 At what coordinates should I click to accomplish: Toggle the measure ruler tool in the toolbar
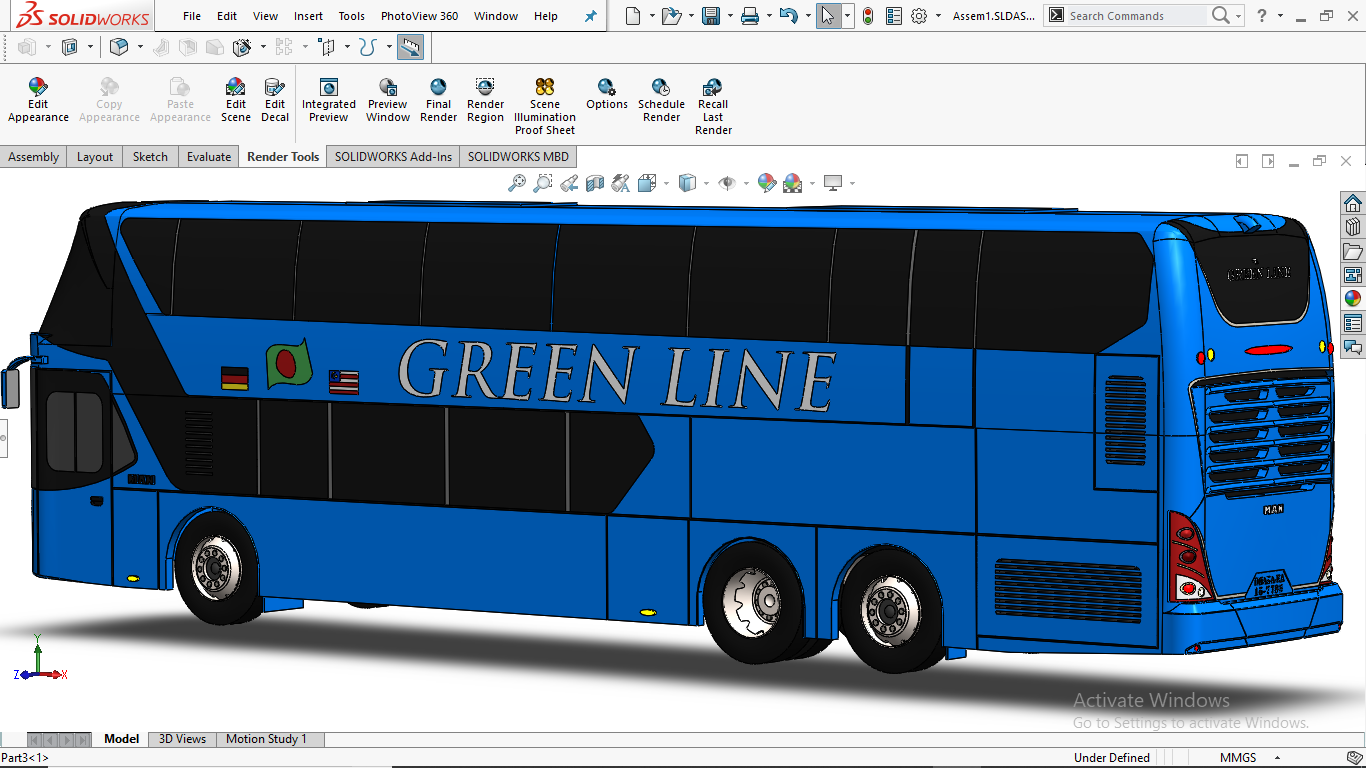[x=410, y=47]
